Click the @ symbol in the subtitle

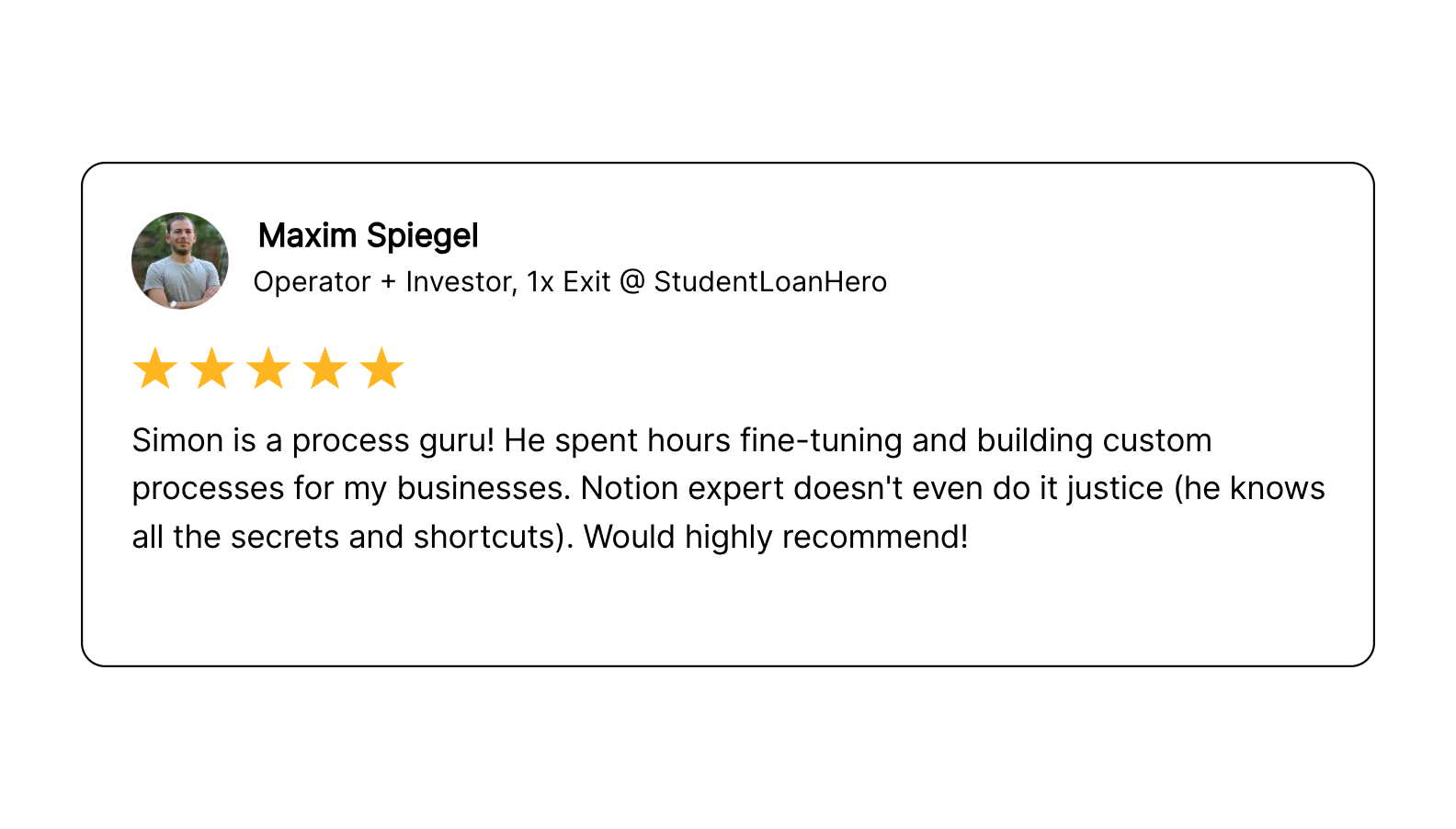click(632, 281)
